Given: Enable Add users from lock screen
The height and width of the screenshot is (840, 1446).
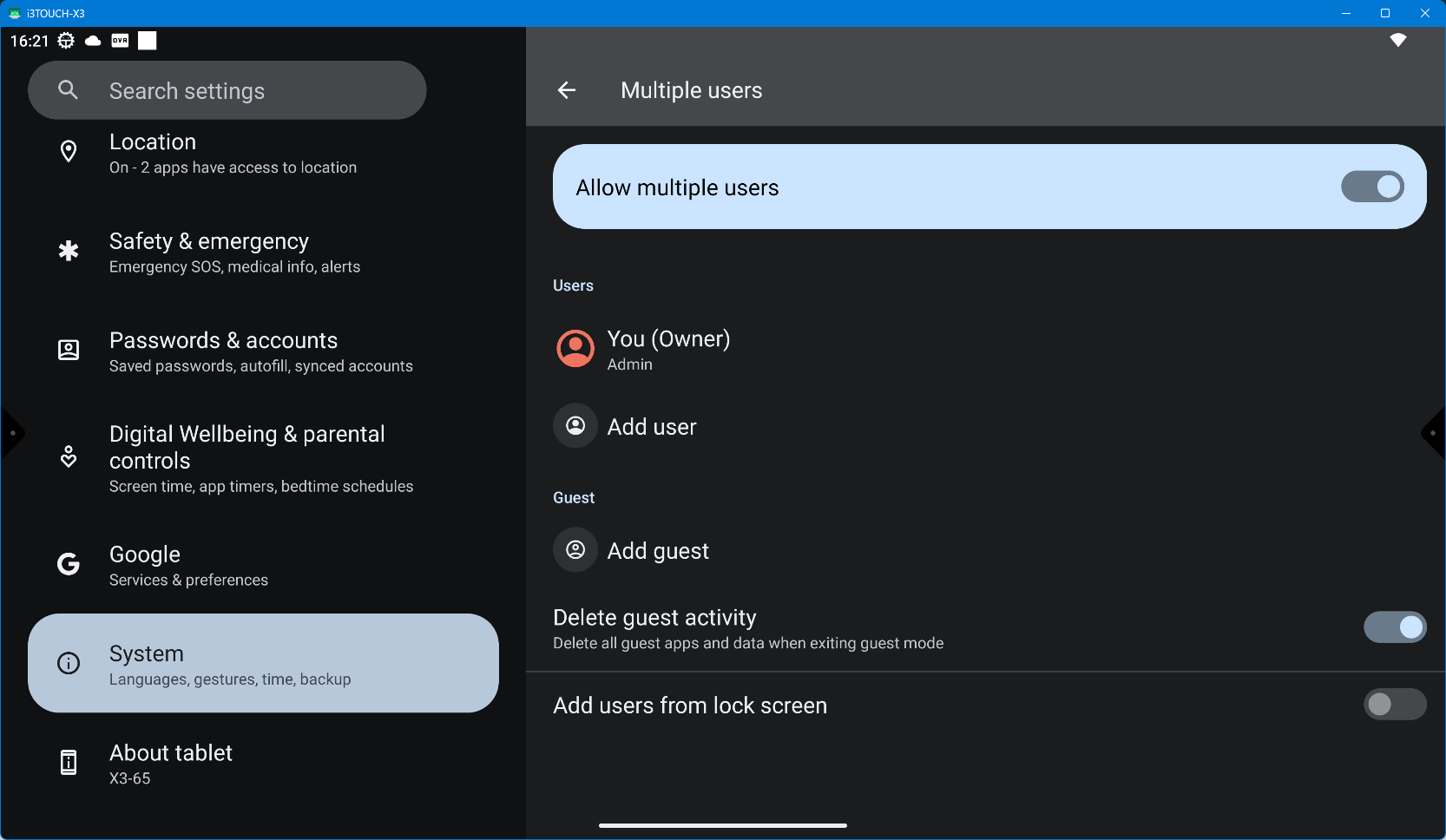Looking at the screenshot, I should tap(1394, 705).
